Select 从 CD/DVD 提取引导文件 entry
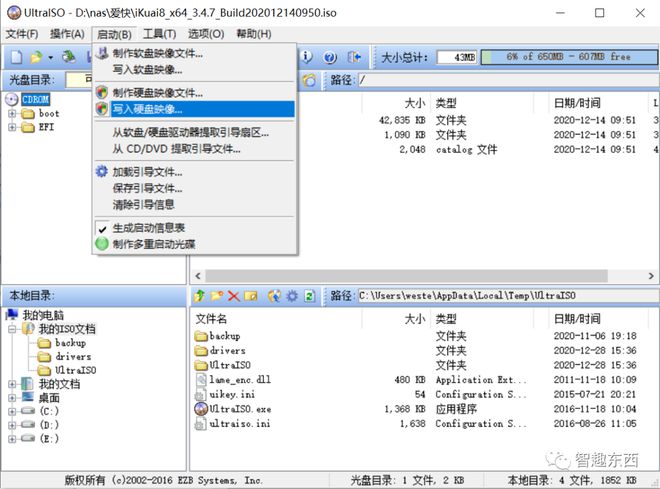This screenshot has width=660, height=489. click(x=195, y=149)
